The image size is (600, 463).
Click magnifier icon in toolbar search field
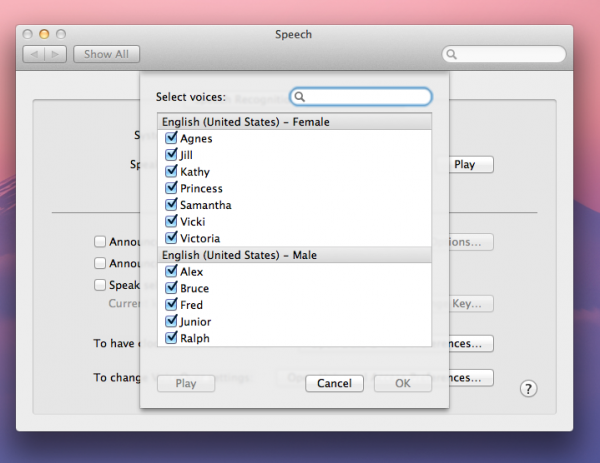coord(453,54)
